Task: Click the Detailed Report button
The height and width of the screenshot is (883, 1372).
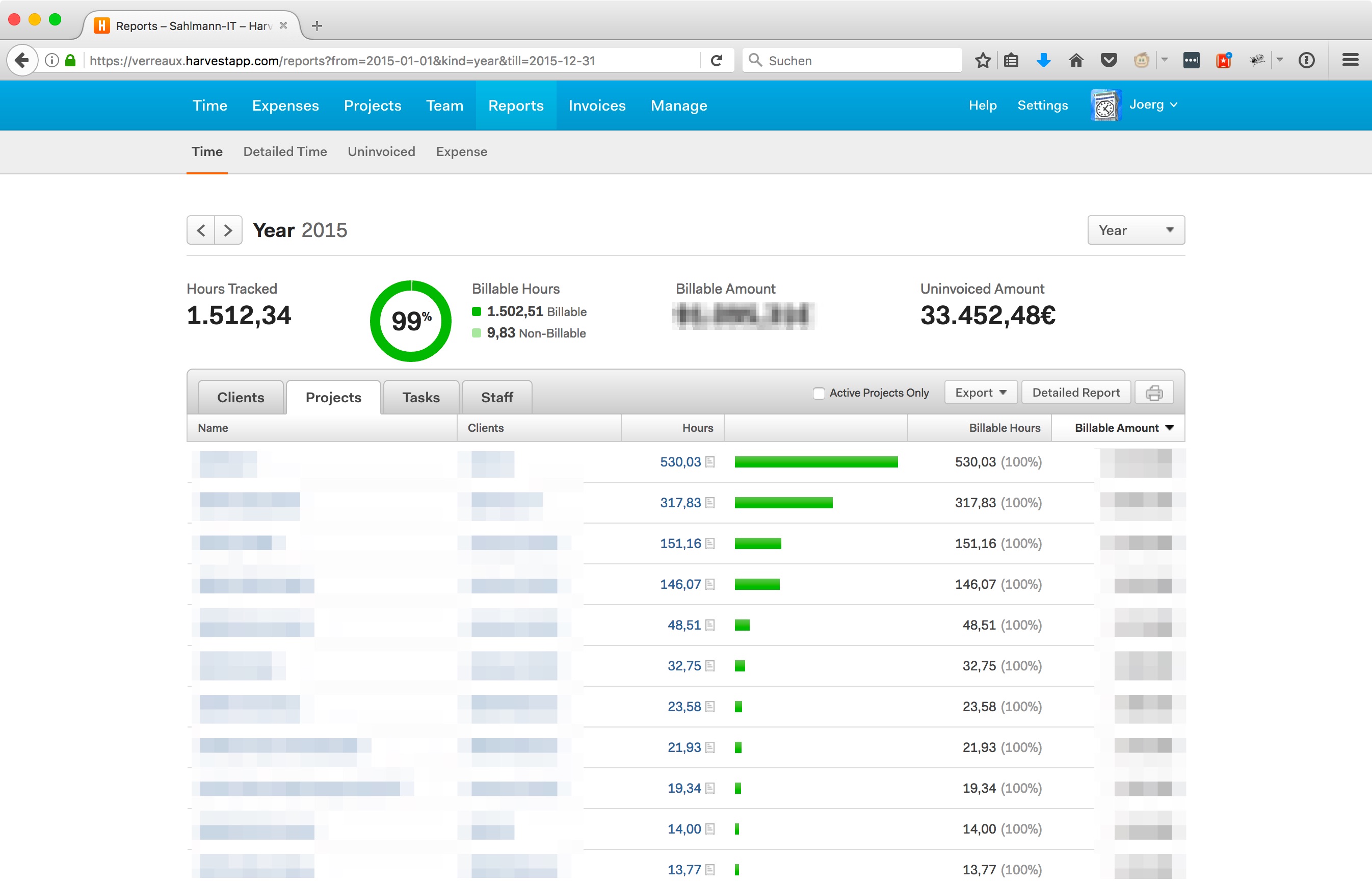Action: [1075, 393]
